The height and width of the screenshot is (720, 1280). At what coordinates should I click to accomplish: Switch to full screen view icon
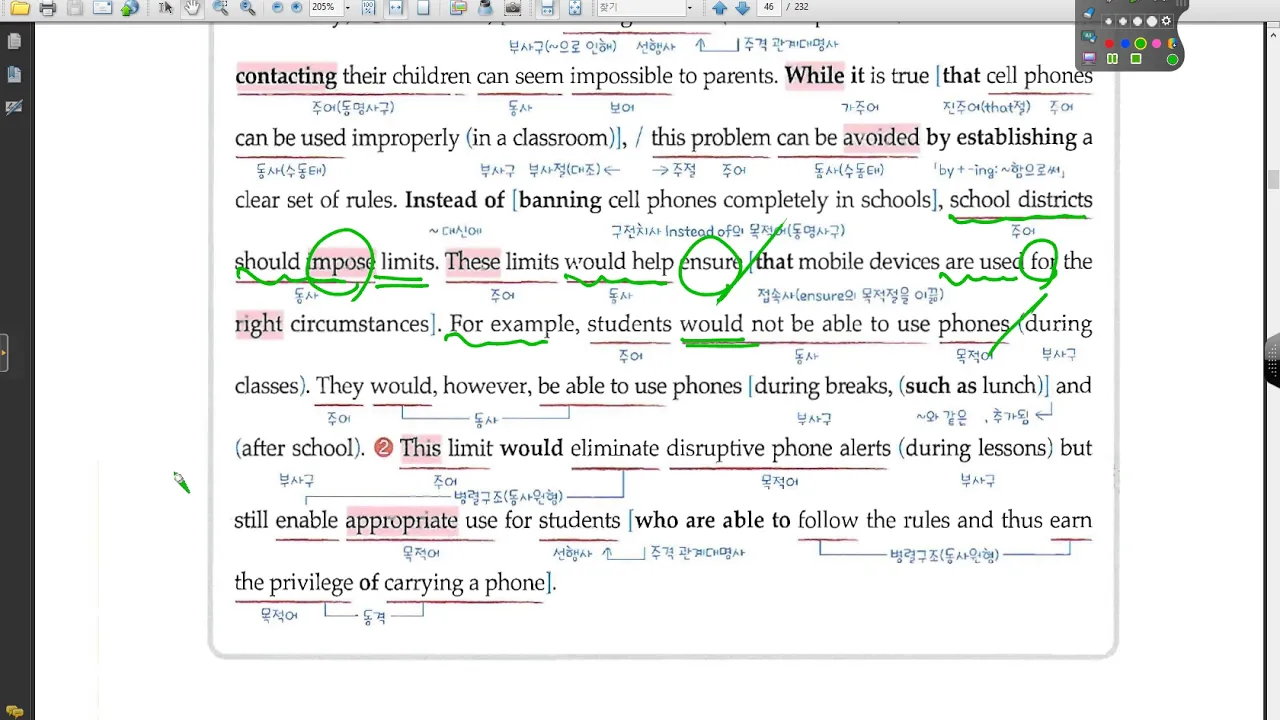[x=575, y=8]
